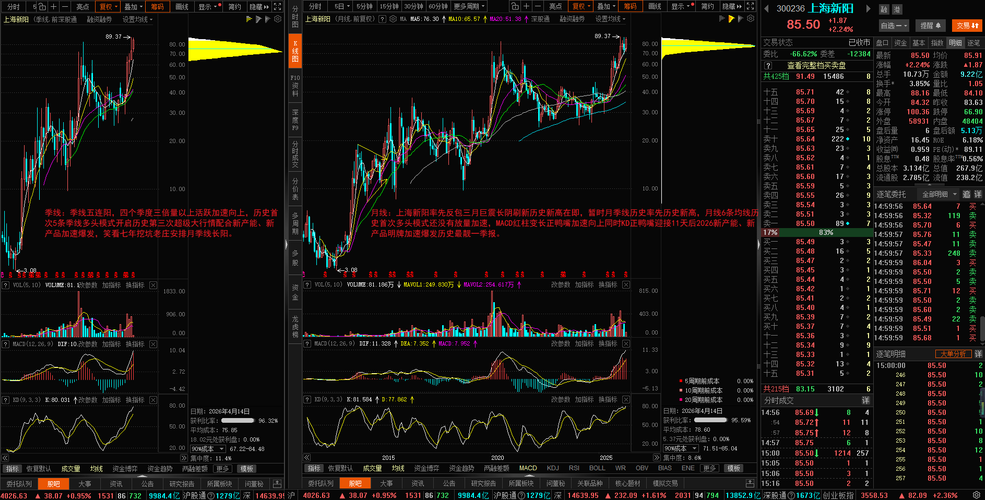Open the 复权 dropdown on the left chart
The height and width of the screenshot is (500, 985).
(107, 6)
